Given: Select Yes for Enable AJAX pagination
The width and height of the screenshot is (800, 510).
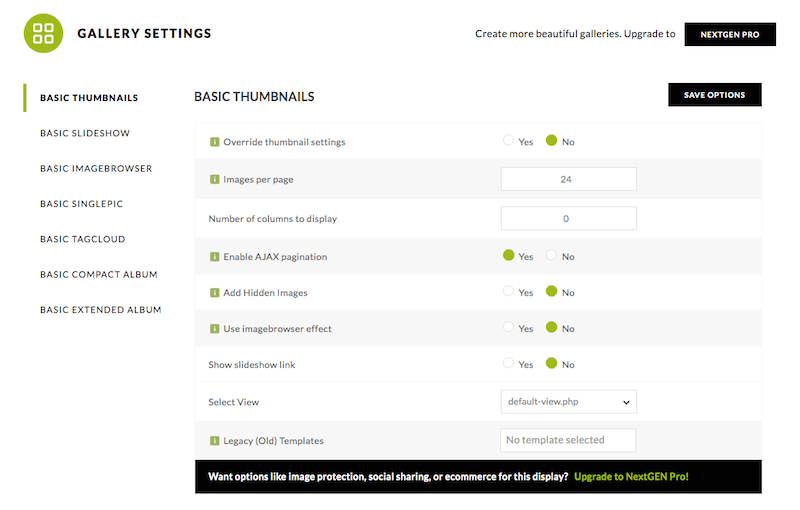Looking at the screenshot, I should click(509, 255).
